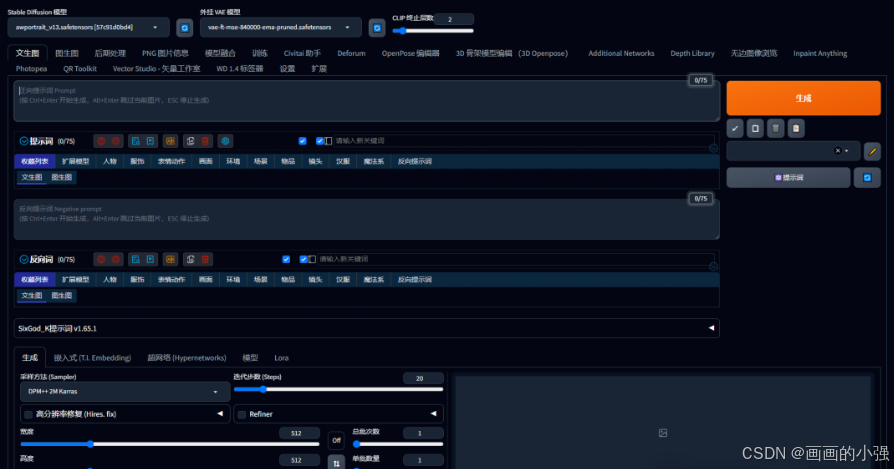Toggle the checkbox adjoining the 反向词 keyword input
Viewport: 894px width, 469px height.
pos(303,259)
